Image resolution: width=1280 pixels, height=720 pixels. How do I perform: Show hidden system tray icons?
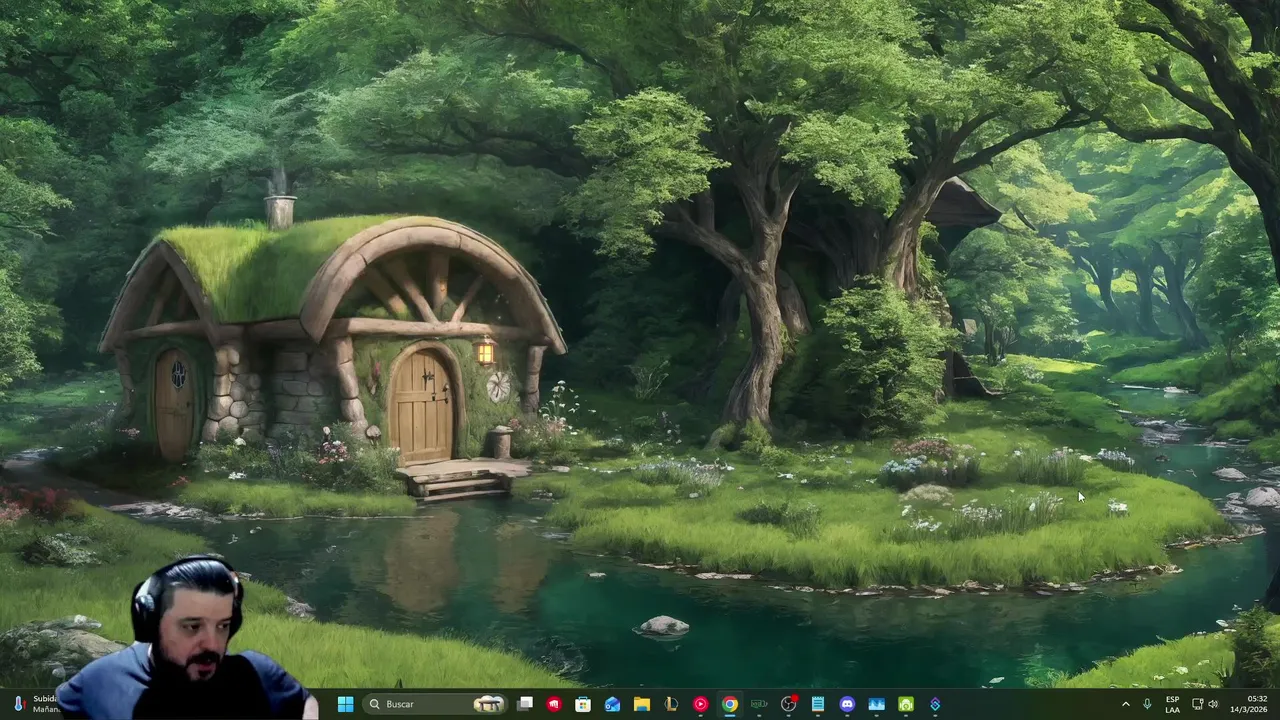(x=1125, y=704)
